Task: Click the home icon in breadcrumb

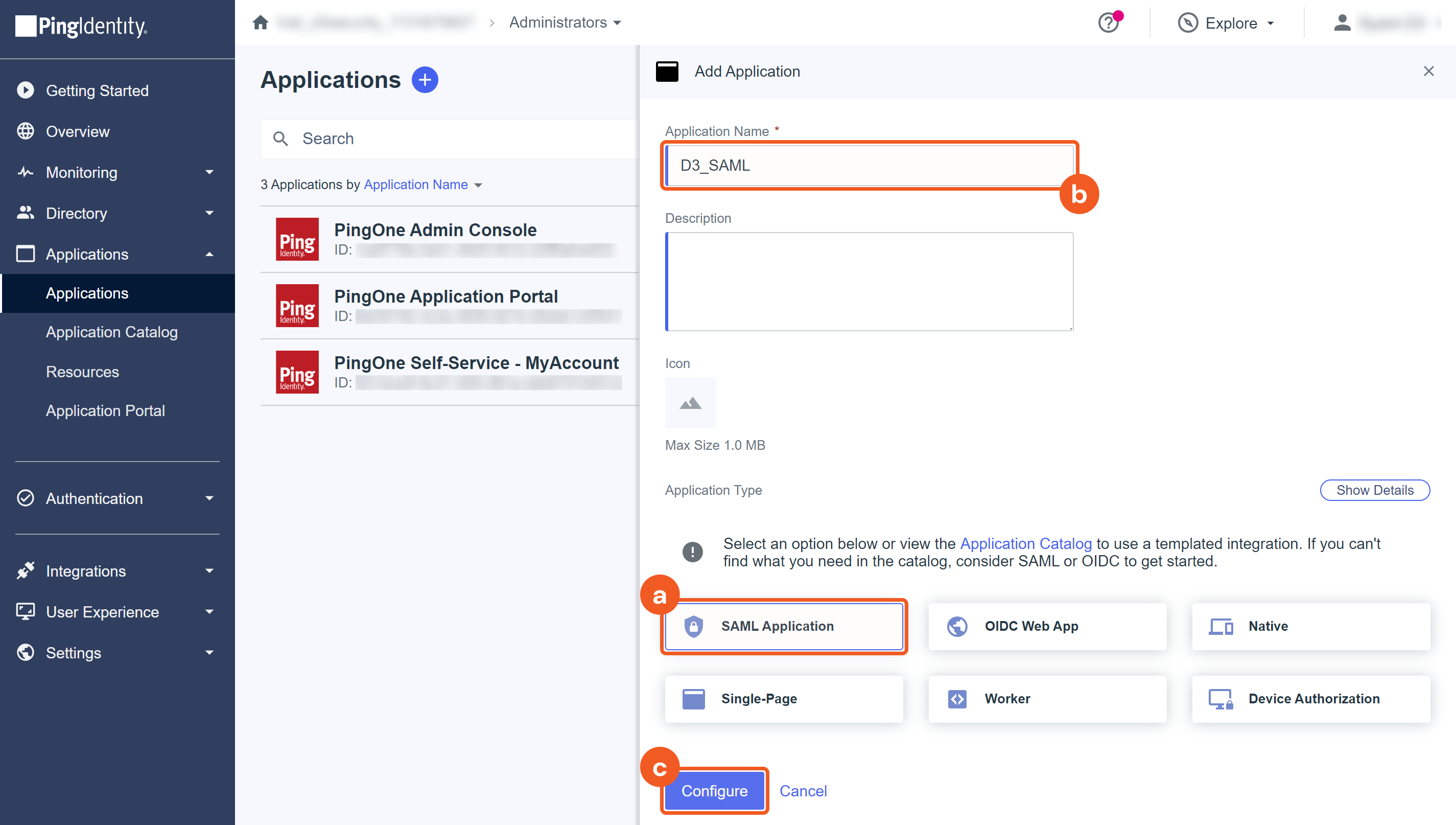Action: [261, 22]
